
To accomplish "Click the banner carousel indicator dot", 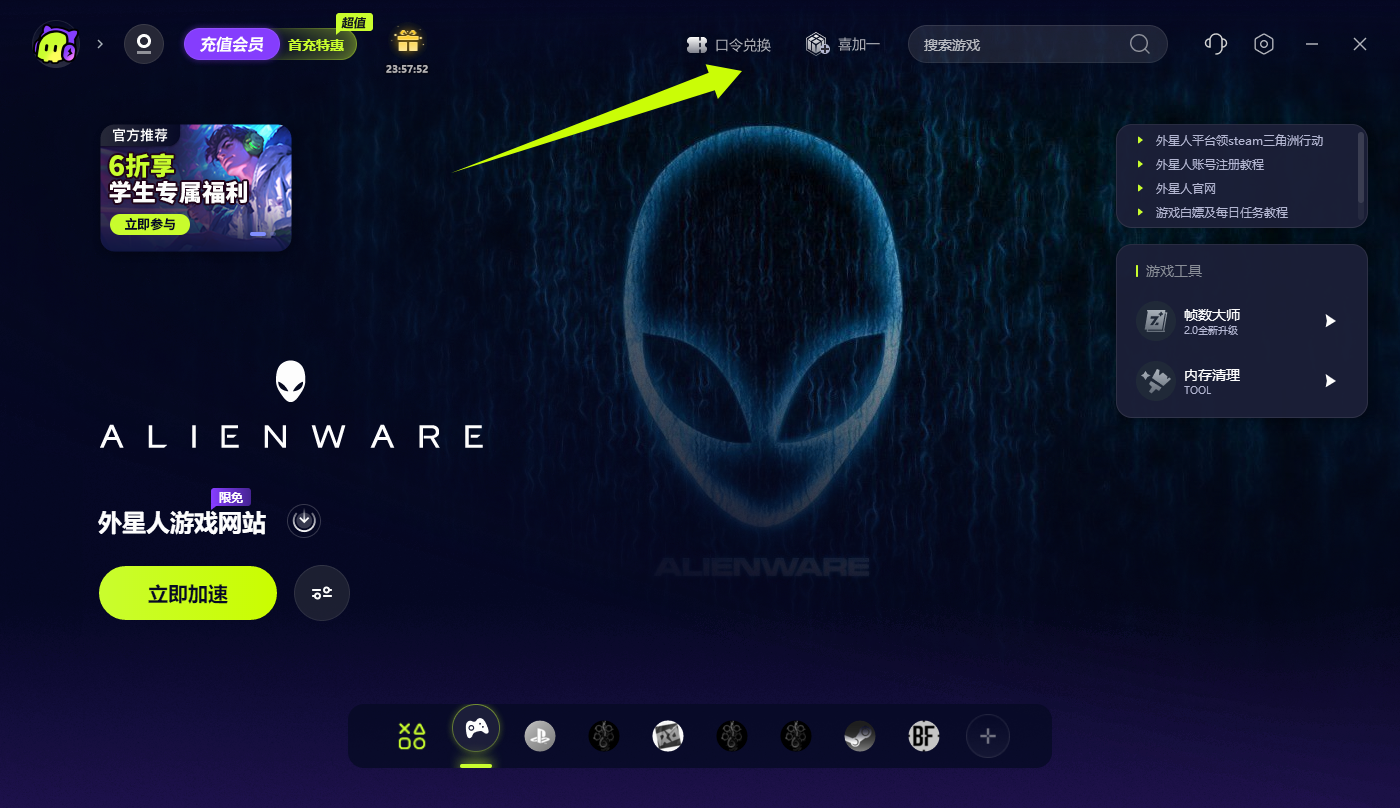I will pyautogui.click(x=258, y=234).
